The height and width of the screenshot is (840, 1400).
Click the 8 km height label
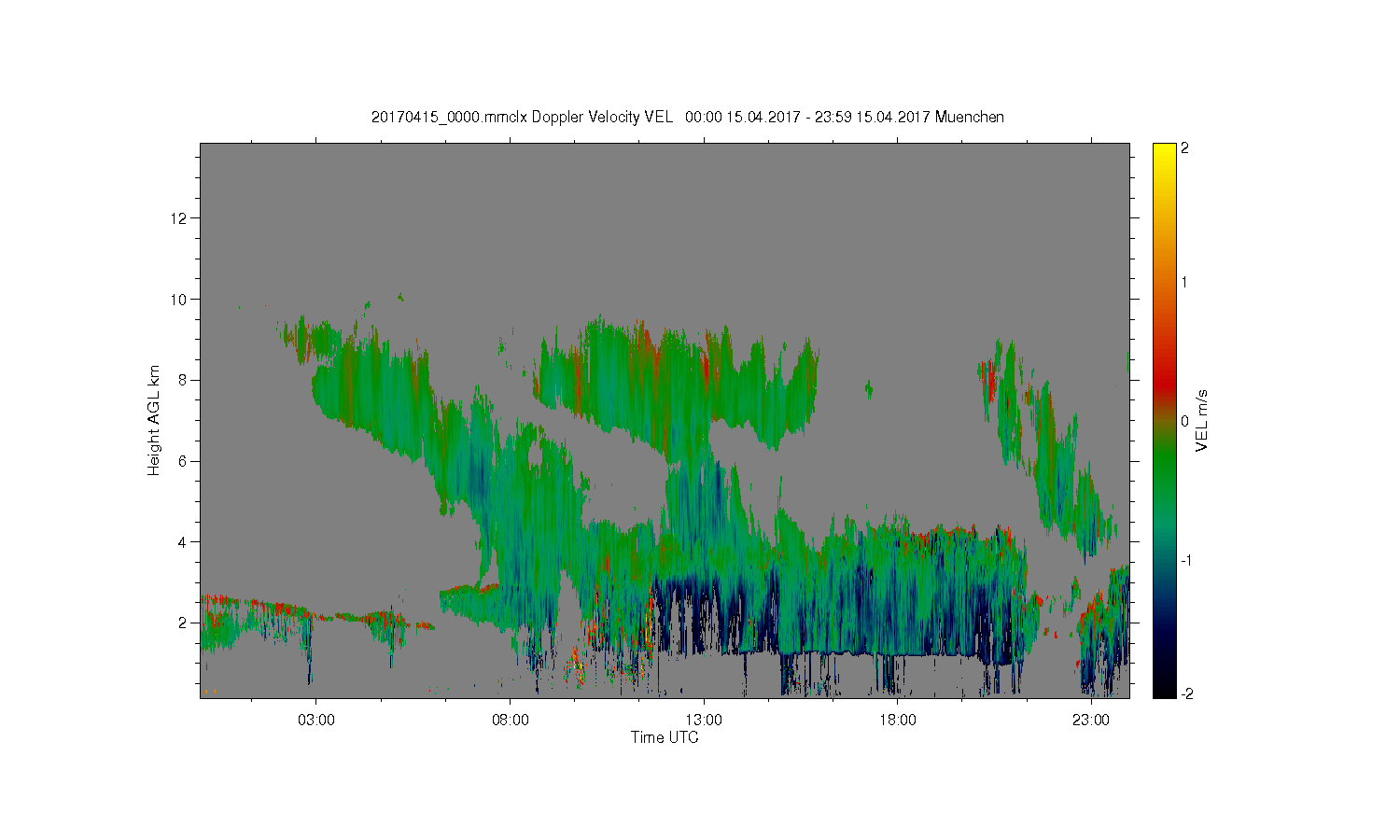(184, 380)
